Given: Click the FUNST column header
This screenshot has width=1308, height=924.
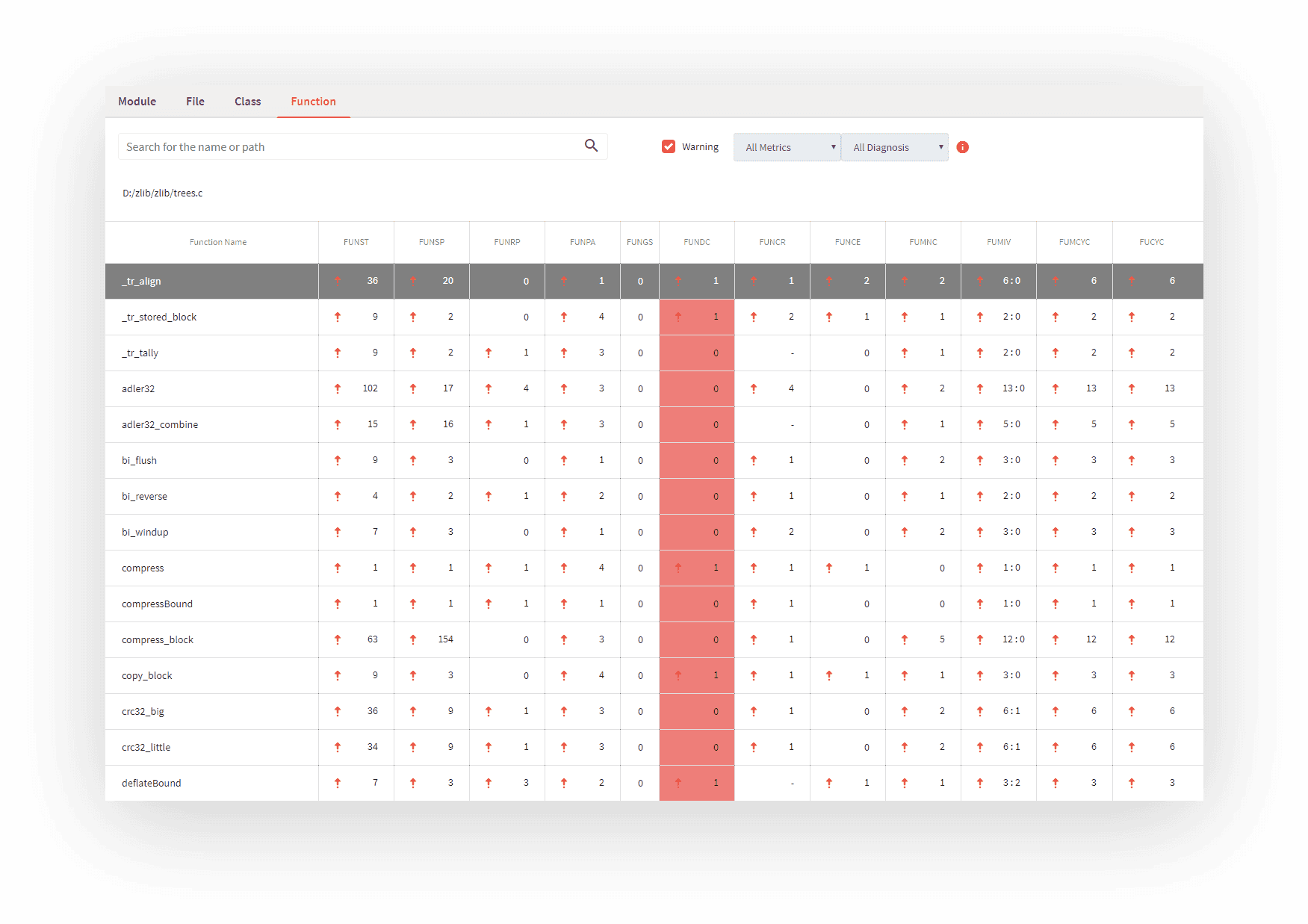Looking at the screenshot, I should tap(356, 242).
